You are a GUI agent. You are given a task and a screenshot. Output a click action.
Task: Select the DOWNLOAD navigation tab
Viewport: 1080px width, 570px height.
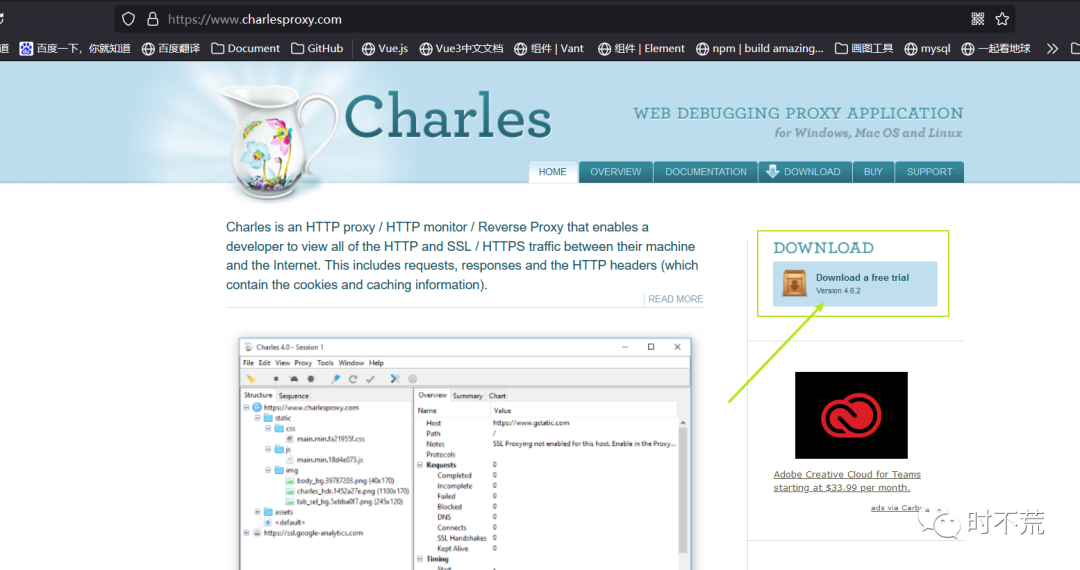coord(804,172)
